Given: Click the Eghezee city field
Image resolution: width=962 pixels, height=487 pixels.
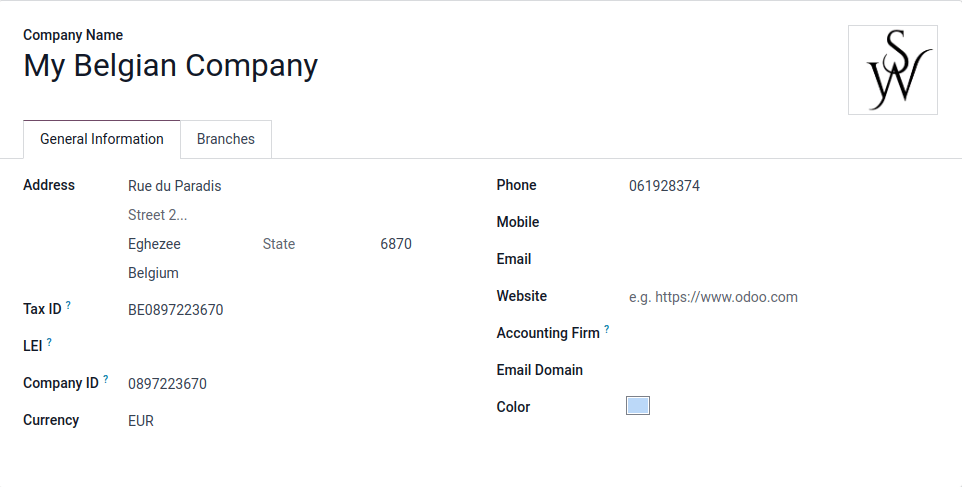Looking at the screenshot, I should click(185, 244).
